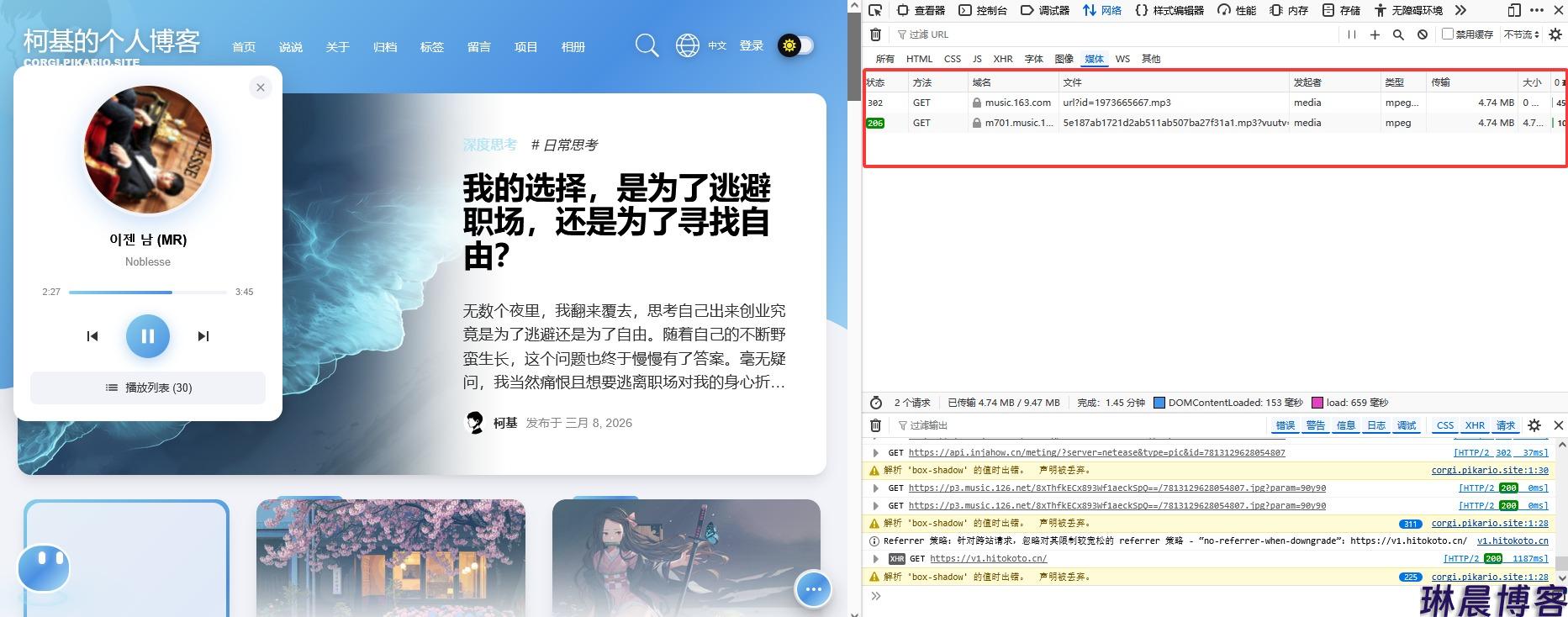This screenshot has height=617, width=1568.
Task: Expand the api.injahow.cn GET log entry
Action: (876, 453)
